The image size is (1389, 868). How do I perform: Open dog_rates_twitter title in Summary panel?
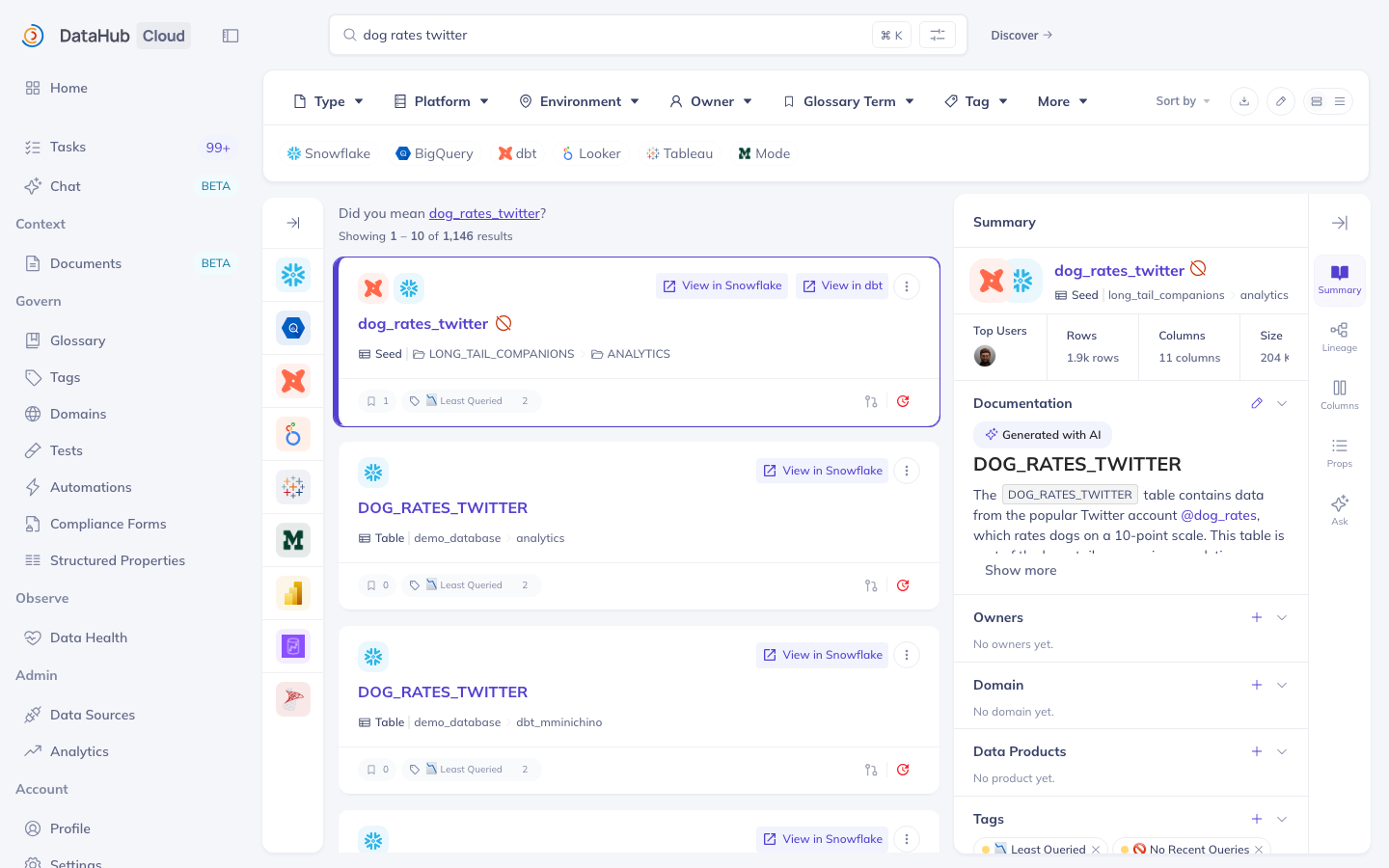[x=1119, y=270]
